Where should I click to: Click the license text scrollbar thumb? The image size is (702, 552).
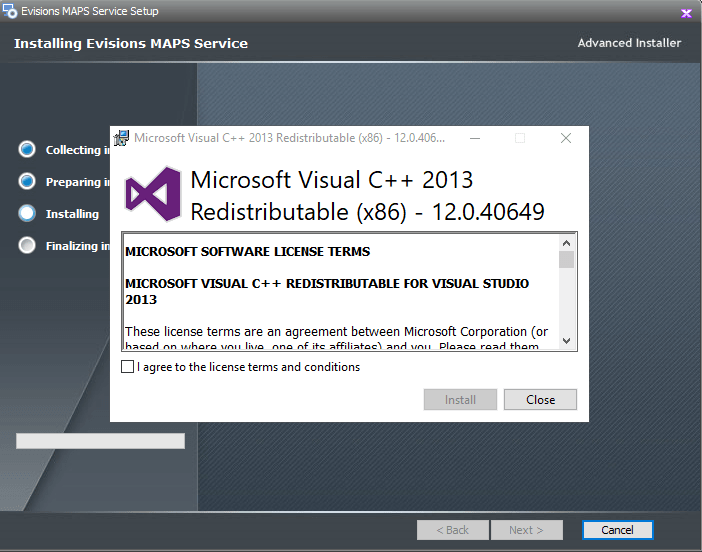[566, 260]
